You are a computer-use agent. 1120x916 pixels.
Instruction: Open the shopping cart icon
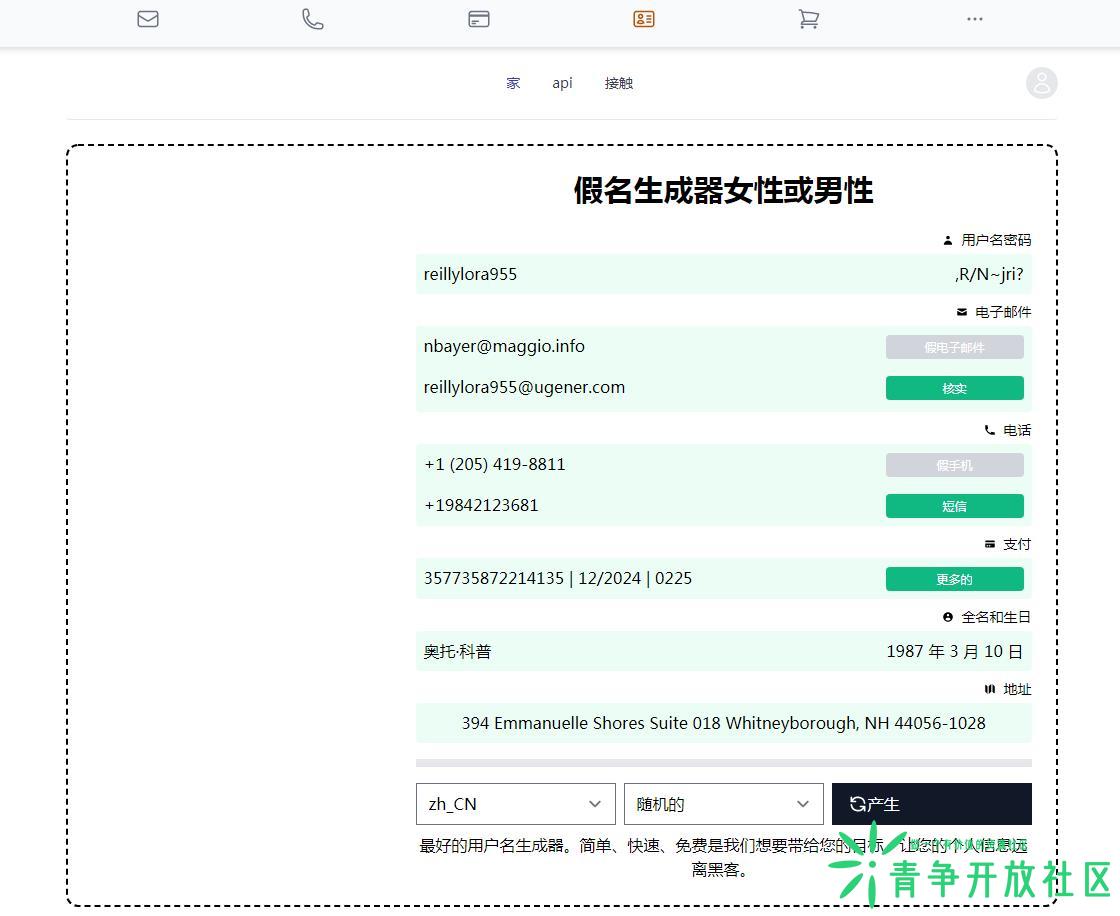pos(809,19)
